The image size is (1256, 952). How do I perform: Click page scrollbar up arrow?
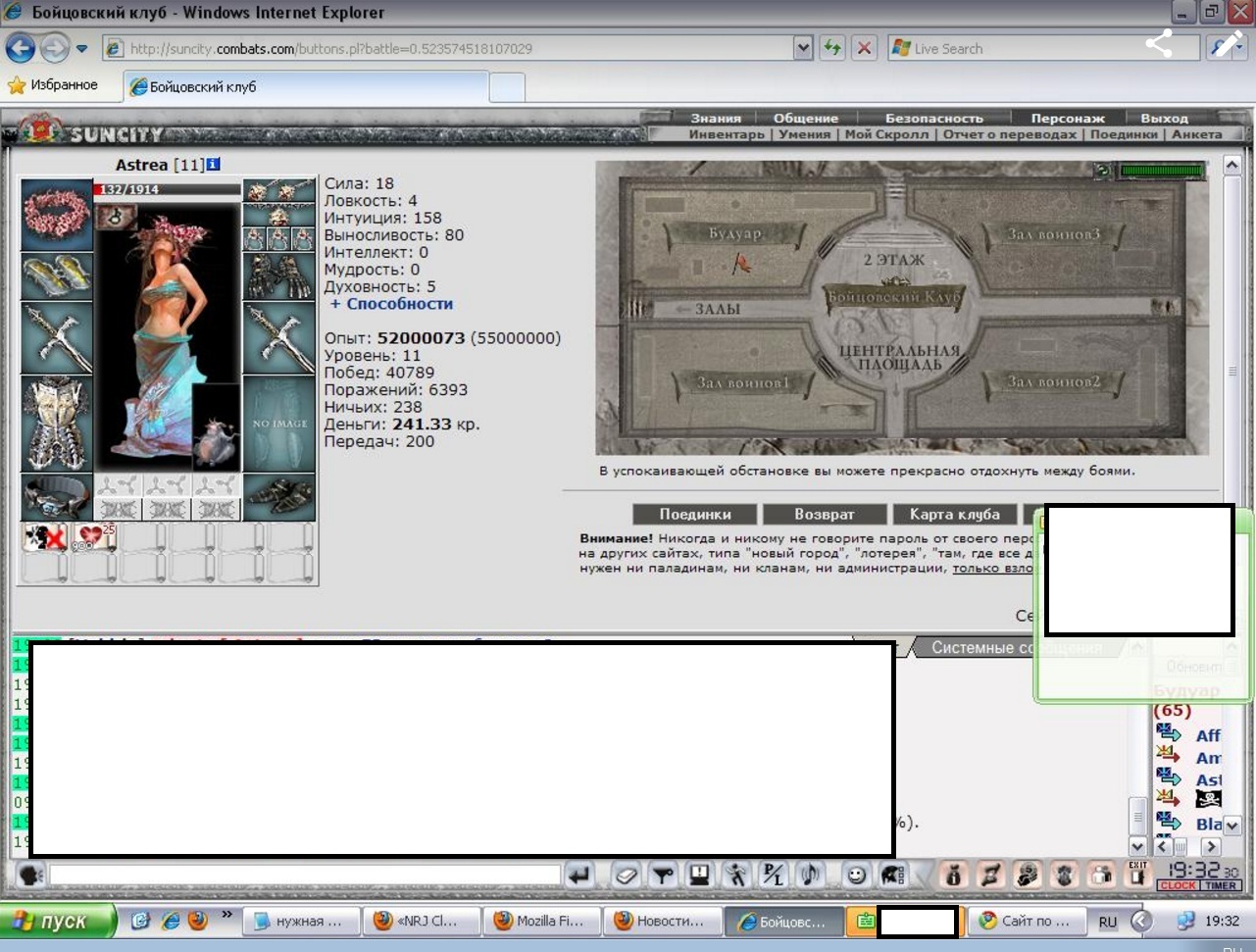coord(1232,165)
